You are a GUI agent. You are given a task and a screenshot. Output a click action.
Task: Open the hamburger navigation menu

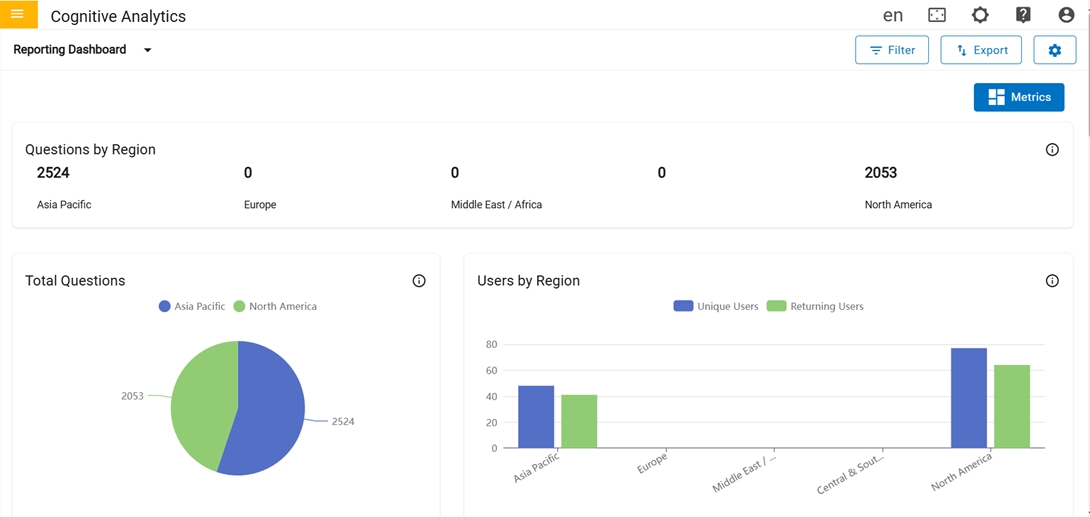(18, 14)
